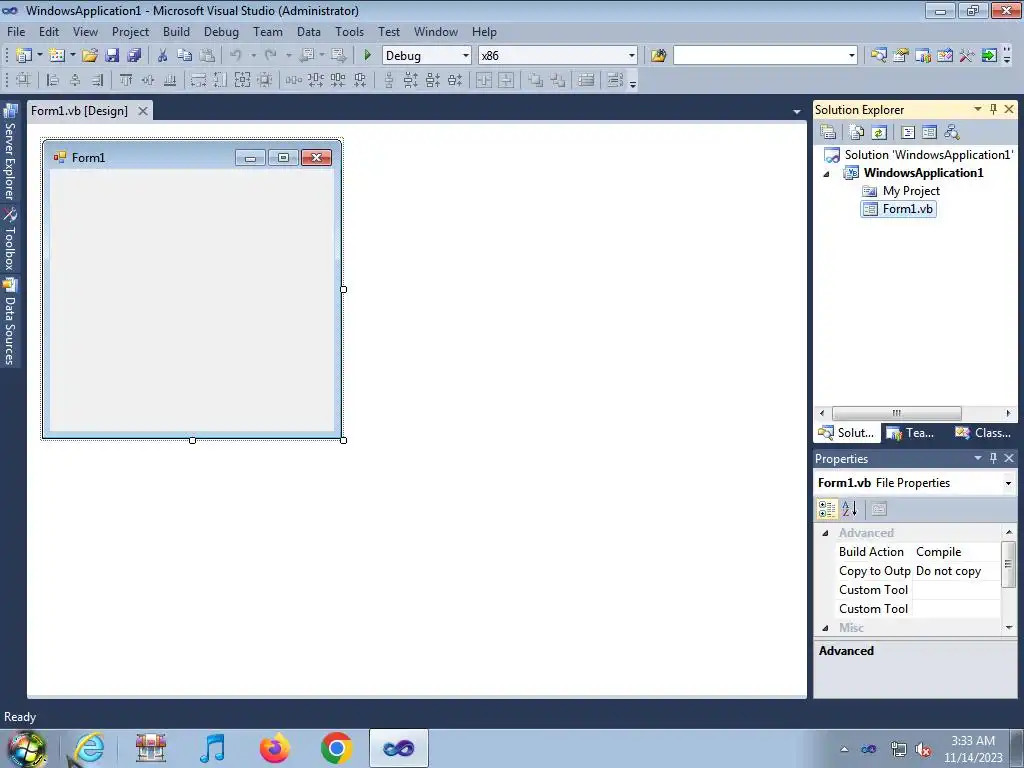Click Copy to Output 'Do not copy' value
Viewport: 1024px width, 768px height.
(x=957, y=571)
